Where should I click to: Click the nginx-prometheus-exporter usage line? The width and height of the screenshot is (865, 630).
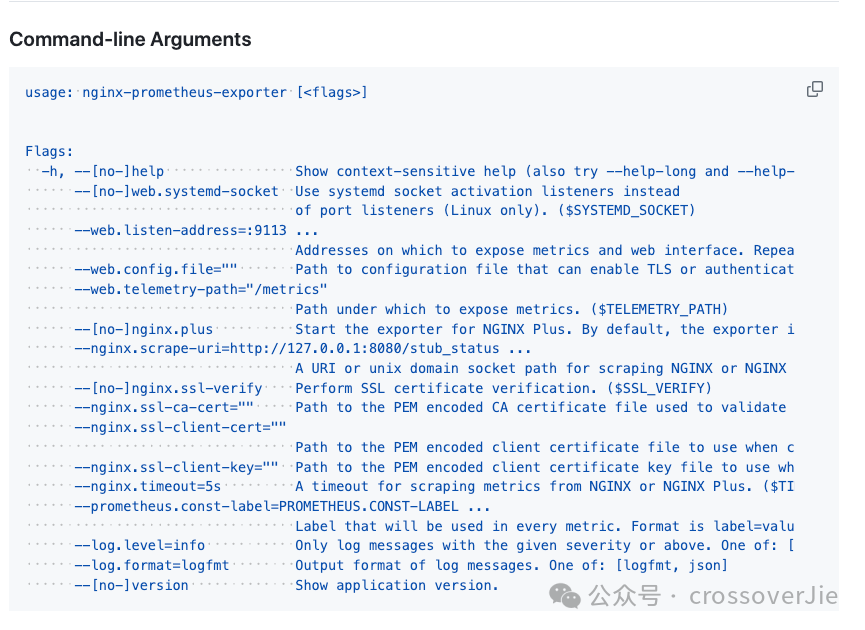click(x=196, y=92)
